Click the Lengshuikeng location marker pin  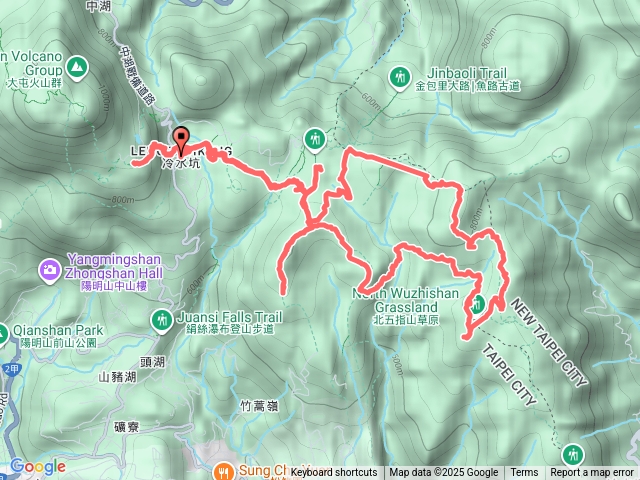[x=181, y=141]
